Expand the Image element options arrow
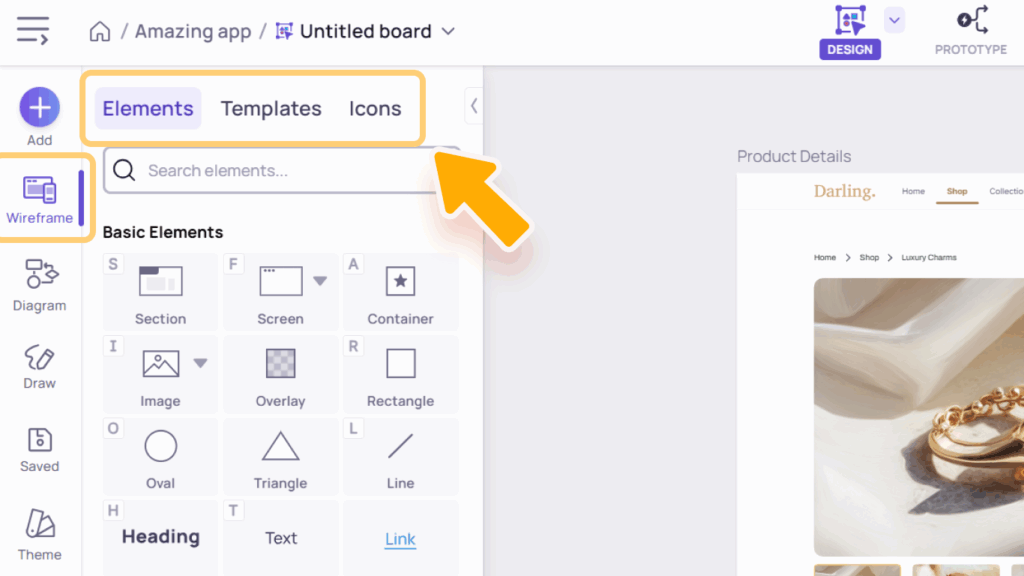Screen dimensions: 1024x576 (x=200, y=363)
